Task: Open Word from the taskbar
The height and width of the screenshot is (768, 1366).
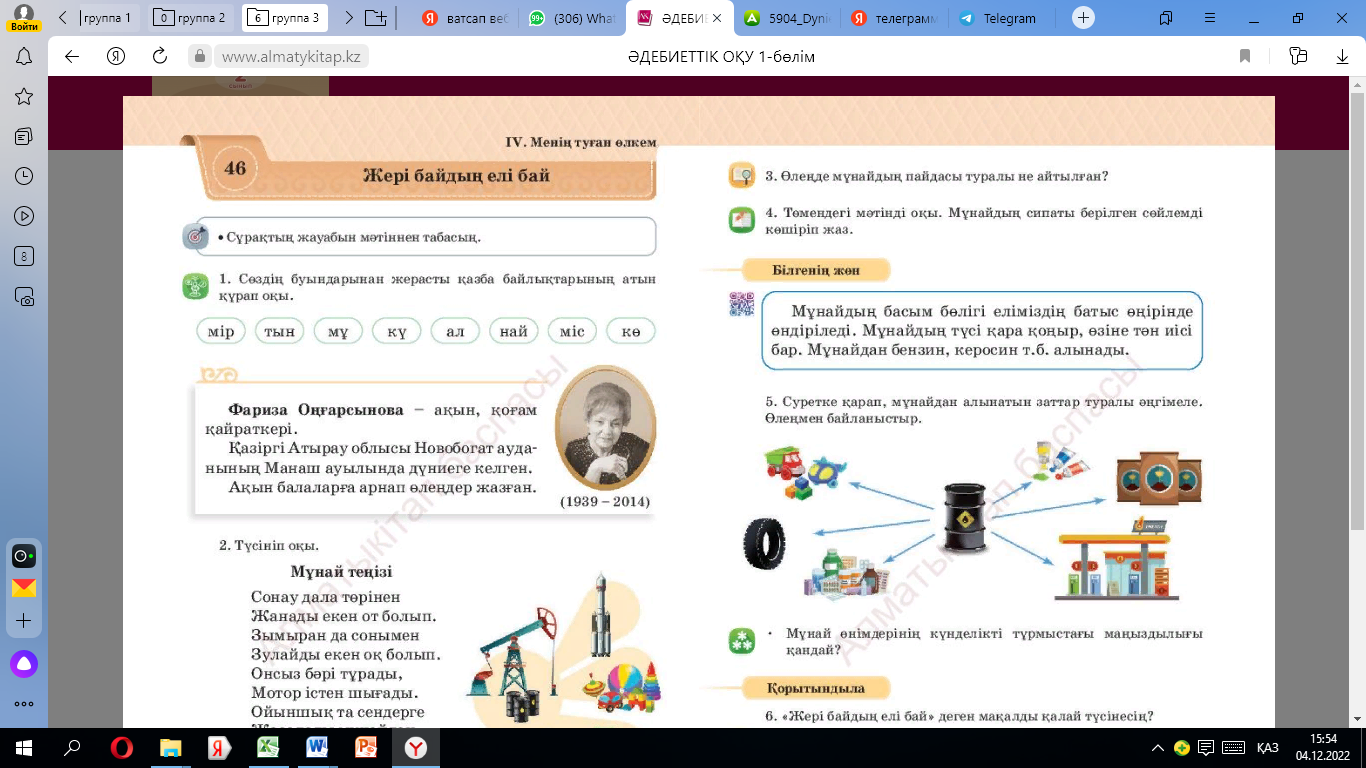Action: click(317, 748)
